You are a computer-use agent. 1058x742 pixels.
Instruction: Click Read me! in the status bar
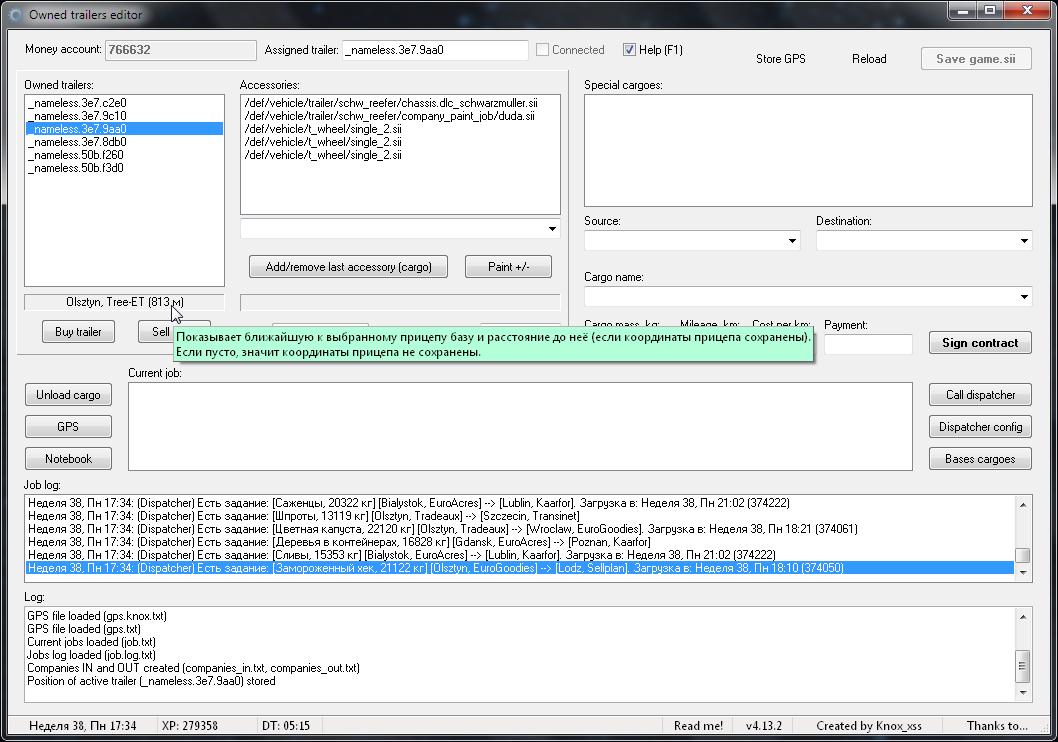698,726
